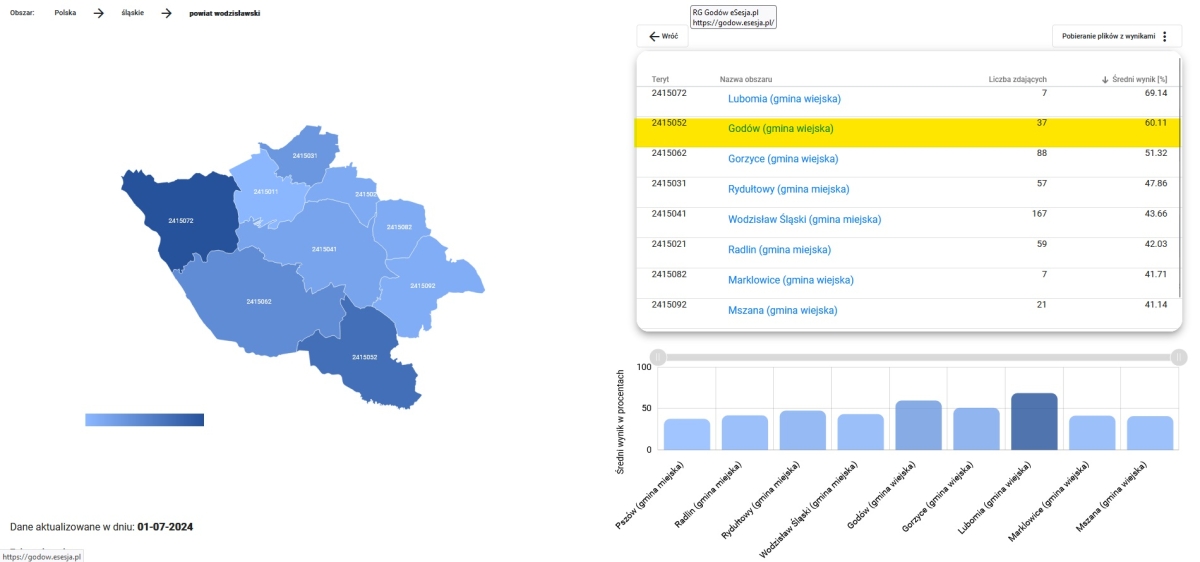Click Teryt code 2415052 in table
Screen dimensions: 1200x562
pos(669,123)
